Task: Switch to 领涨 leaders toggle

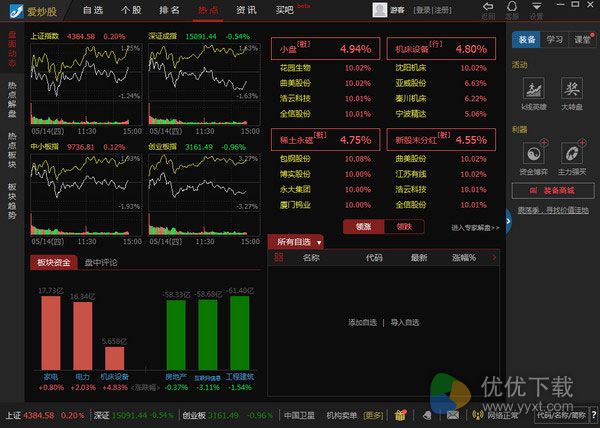Action: click(363, 227)
